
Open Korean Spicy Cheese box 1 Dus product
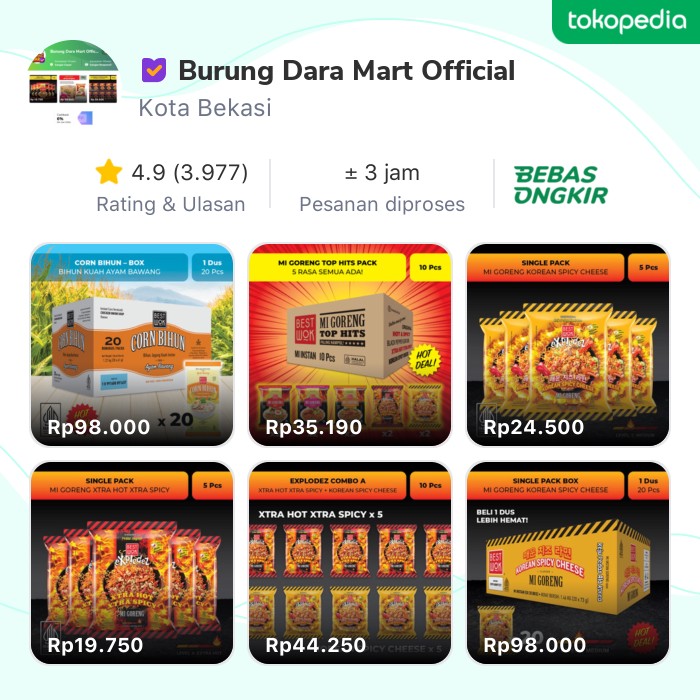[x=568, y=562]
